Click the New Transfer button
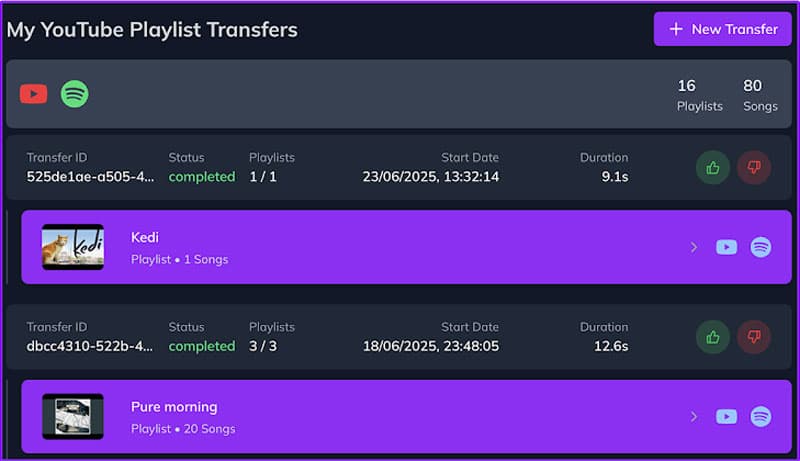This screenshot has width=800, height=461. pyautogui.click(x=722, y=29)
